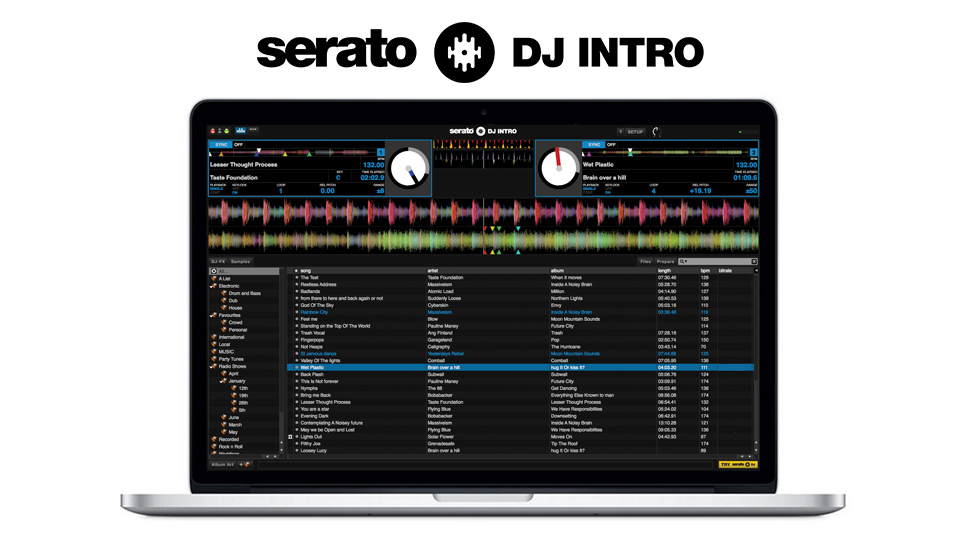The image size is (960, 540).
Task: Collapse the January subcrate
Action: point(221,381)
